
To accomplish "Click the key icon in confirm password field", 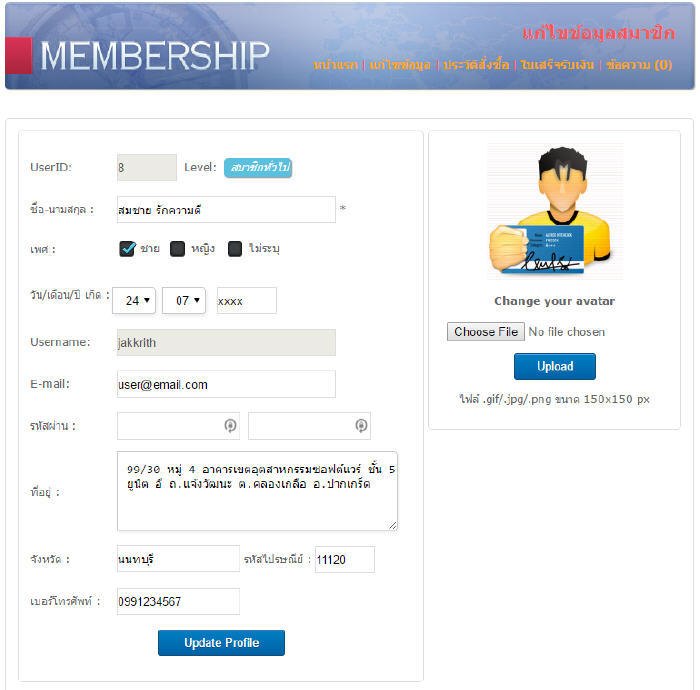I will click(361, 426).
